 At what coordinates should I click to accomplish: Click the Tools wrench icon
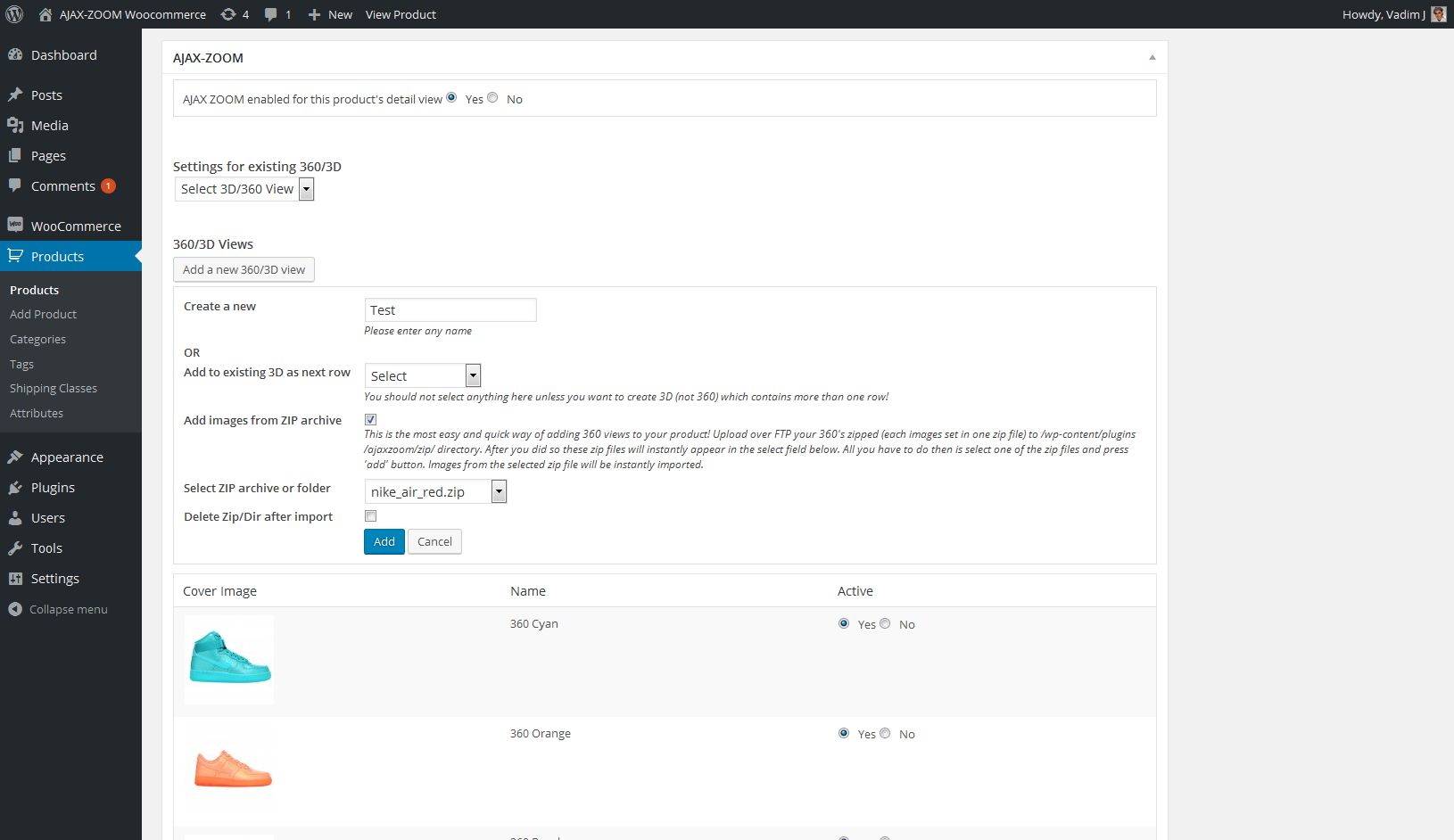click(15, 548)
